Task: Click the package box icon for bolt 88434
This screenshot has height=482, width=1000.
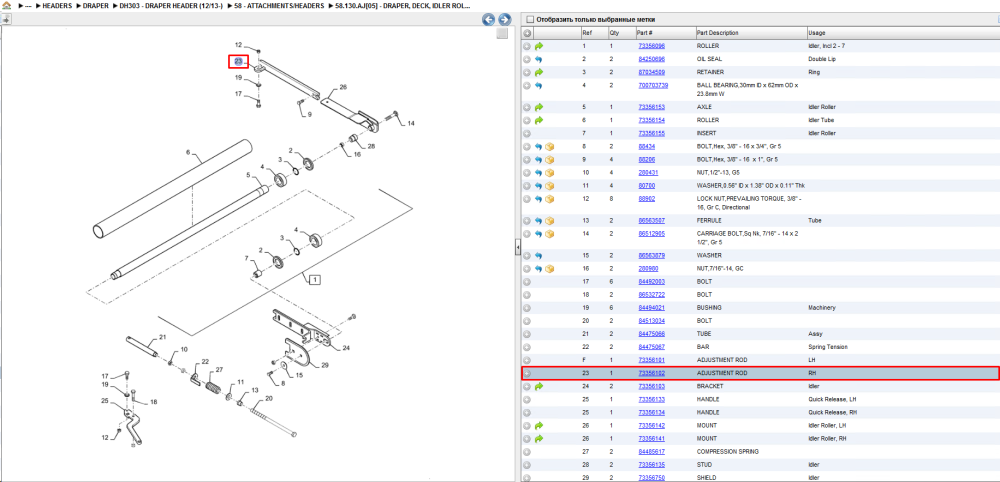Action: pyautogui.click(x=550, y=147)
